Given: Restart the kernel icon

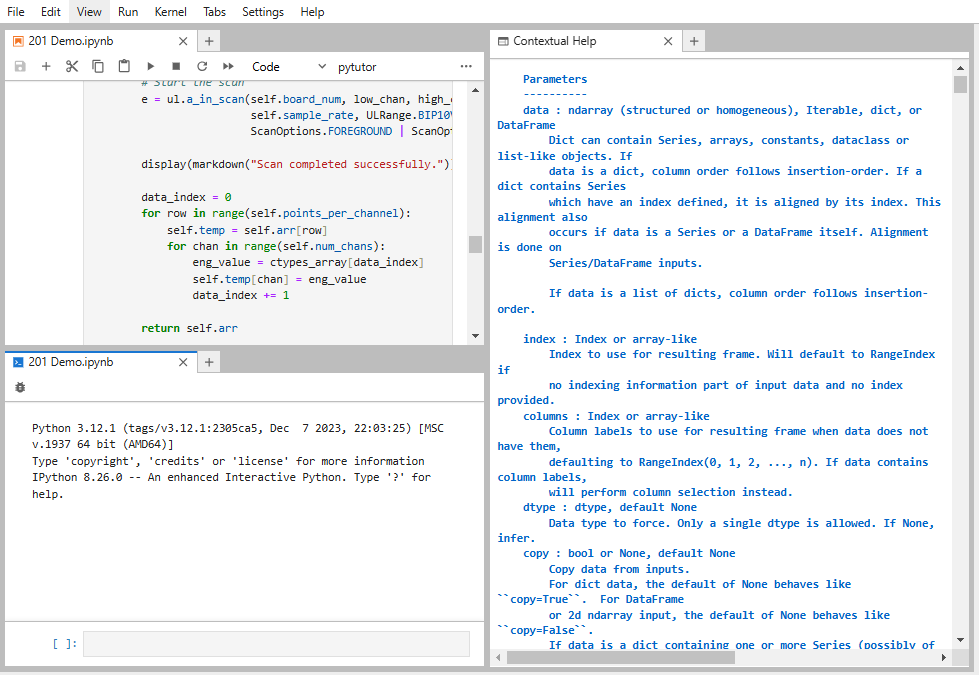Looking at the screenshot, I should pyautogui.click(x=202, y=66).
